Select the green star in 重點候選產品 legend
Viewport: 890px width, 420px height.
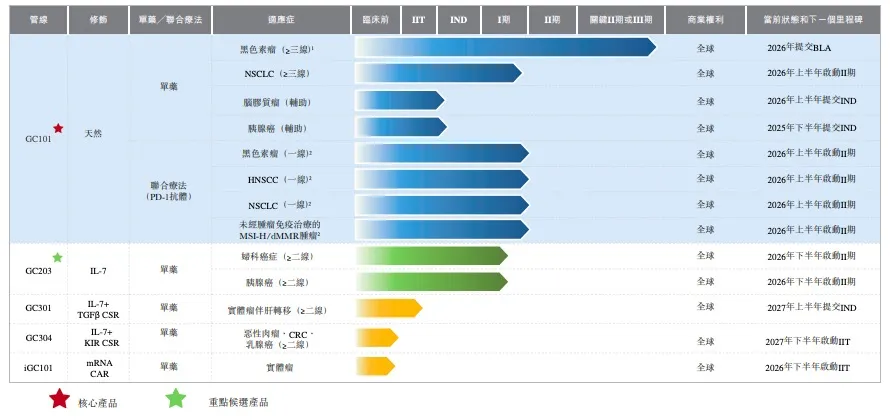tap(176, 399)
